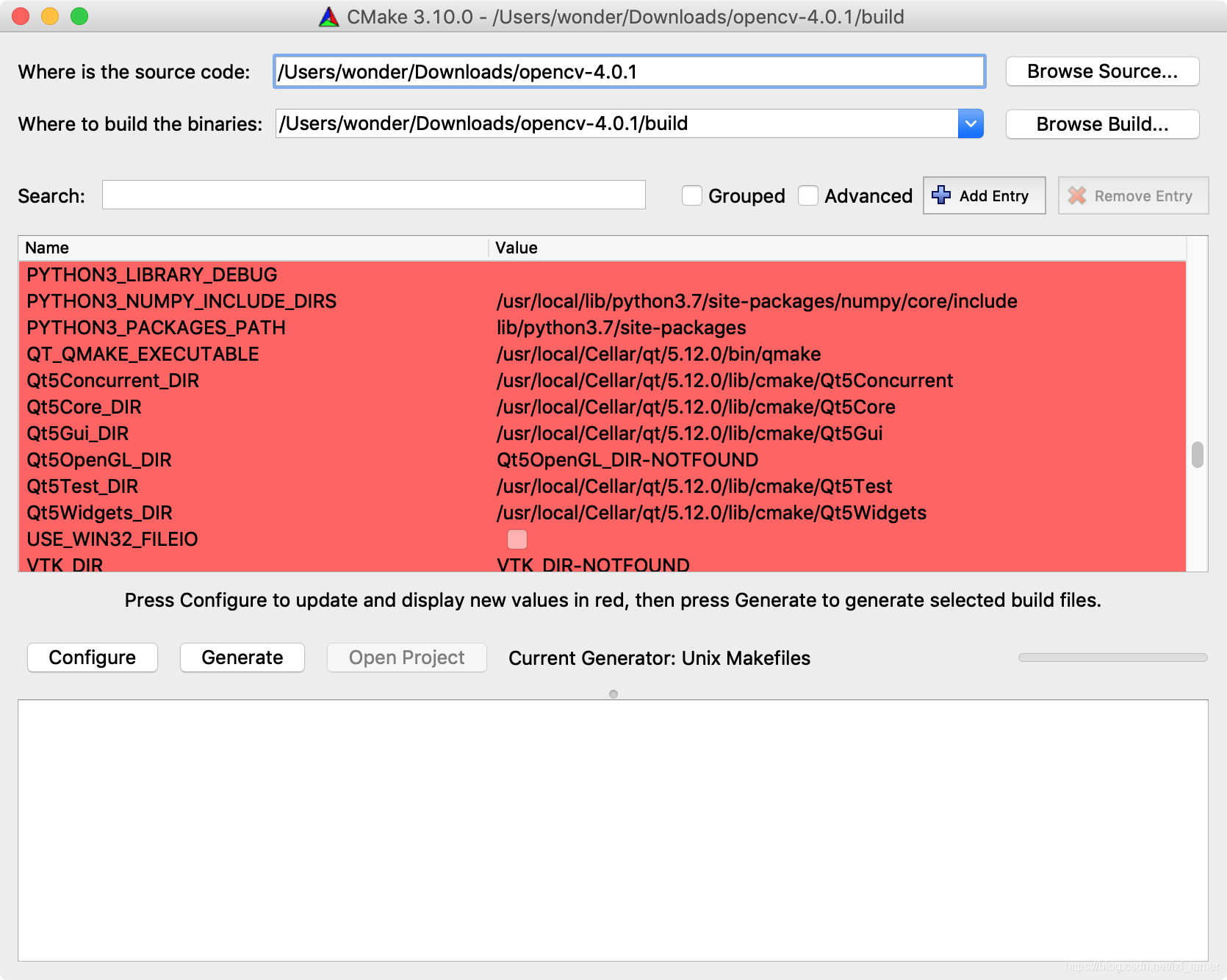Select the PYTHON3_LIBRARY_DEBUG entry
The image size is (1227, 980).
pyautogui.click(x=152, y=275)
